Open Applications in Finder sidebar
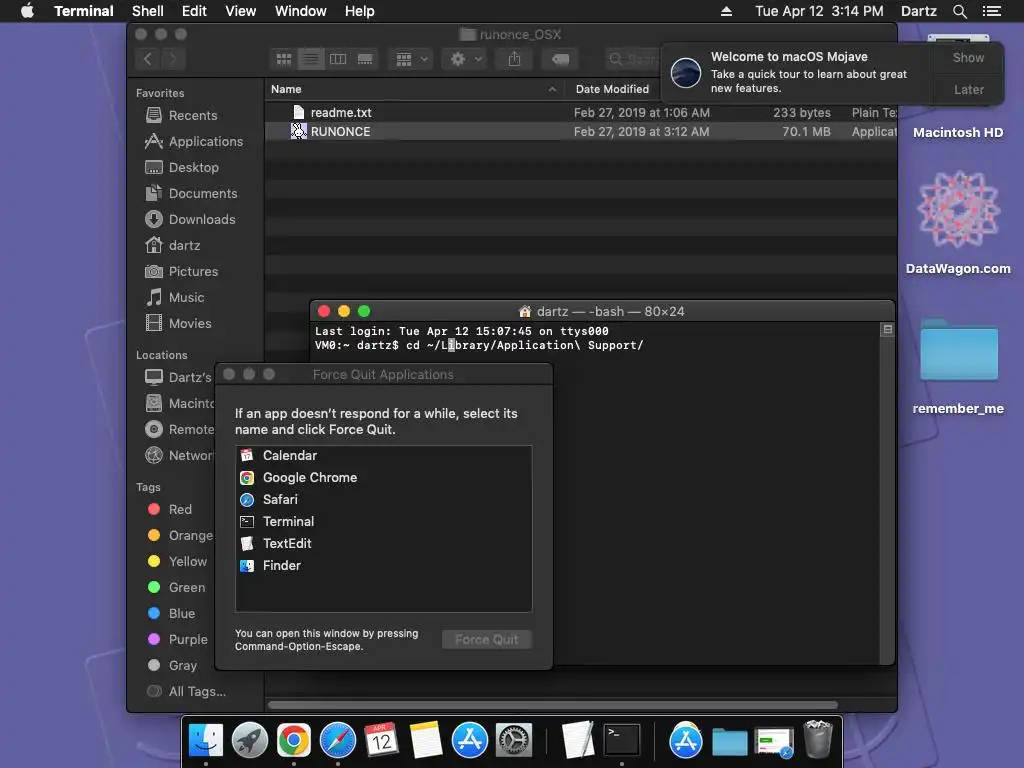Viewport: 1024px width, 768px height. (x=194, y=142)
